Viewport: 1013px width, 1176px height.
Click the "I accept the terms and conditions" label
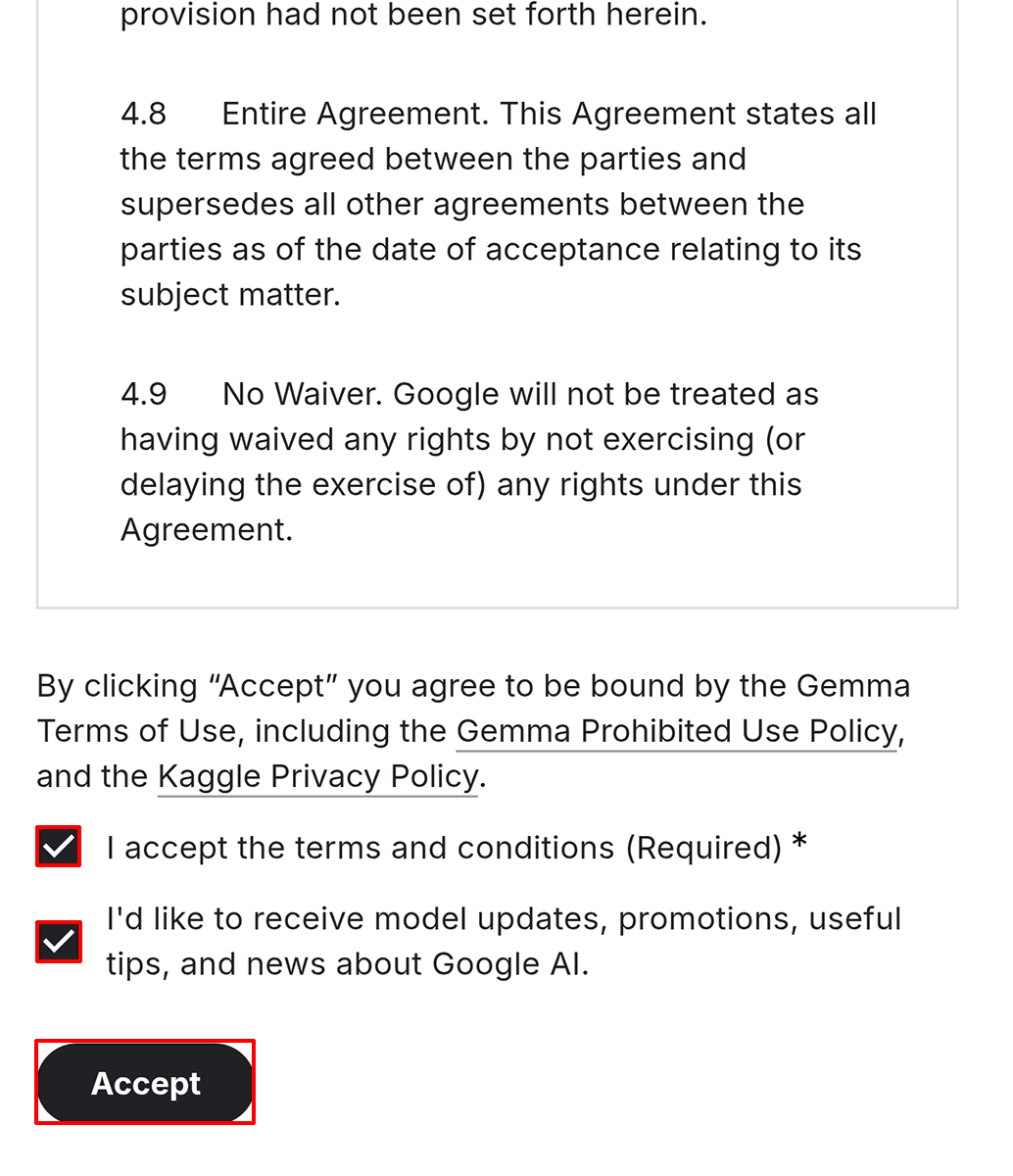point(444,848)
